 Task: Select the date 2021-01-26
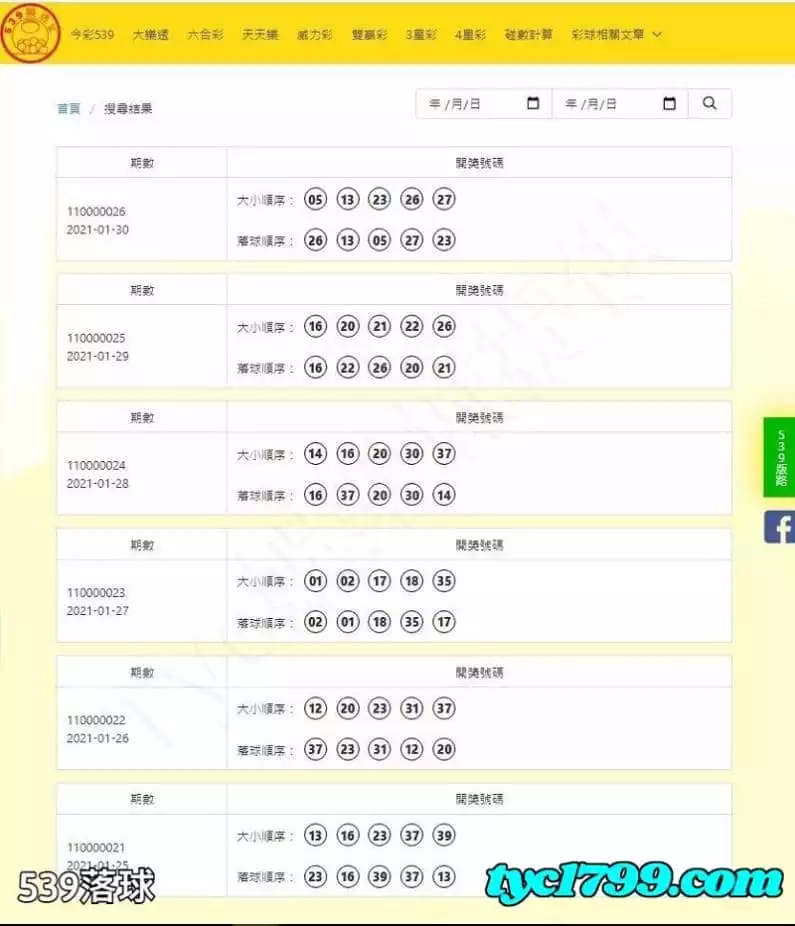pos(97,739)
